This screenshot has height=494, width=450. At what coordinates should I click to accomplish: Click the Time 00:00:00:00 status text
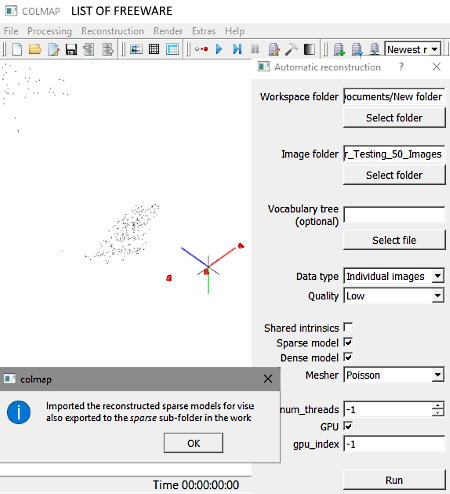pos(196,485)
